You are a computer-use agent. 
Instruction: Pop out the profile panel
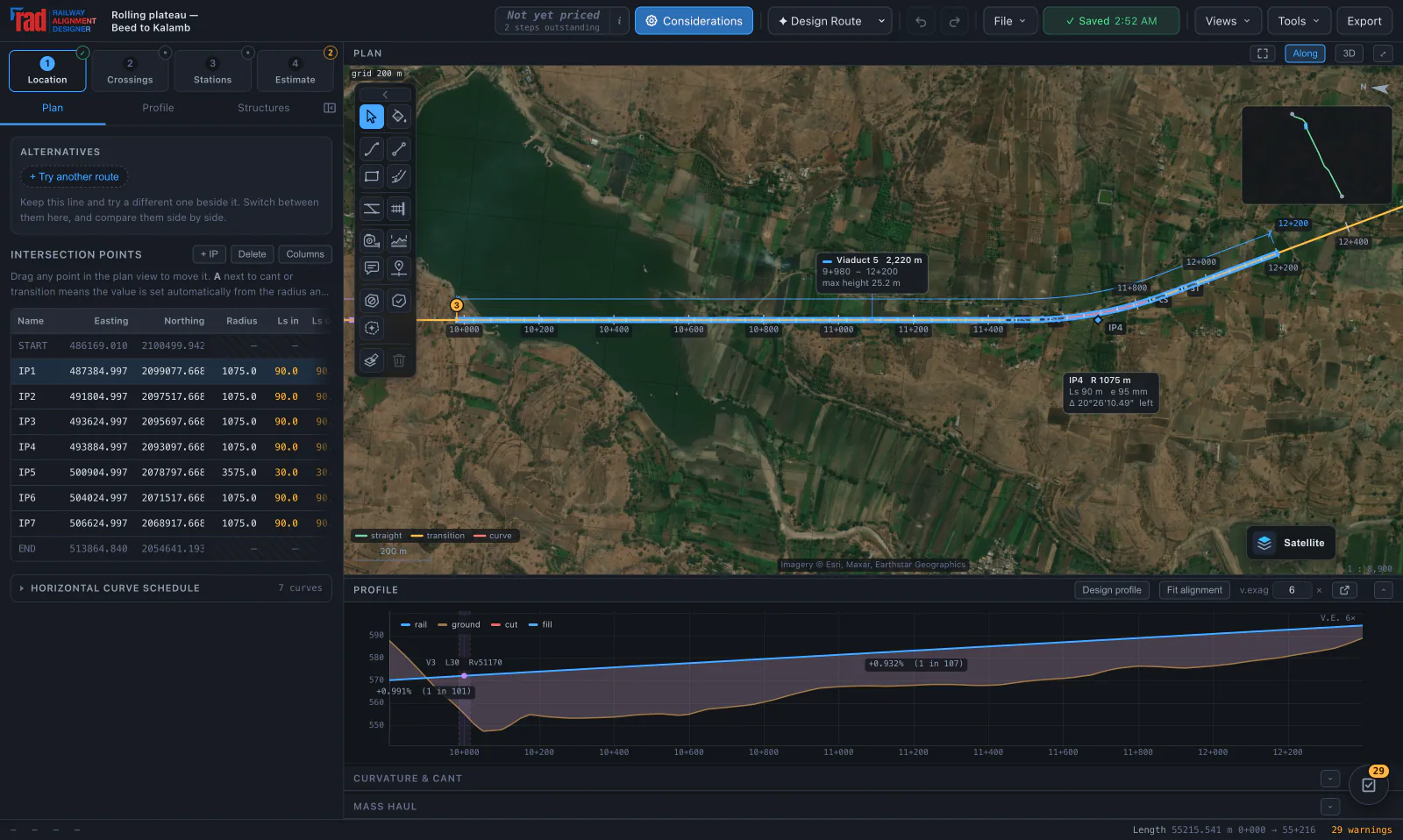[1344, 590]
